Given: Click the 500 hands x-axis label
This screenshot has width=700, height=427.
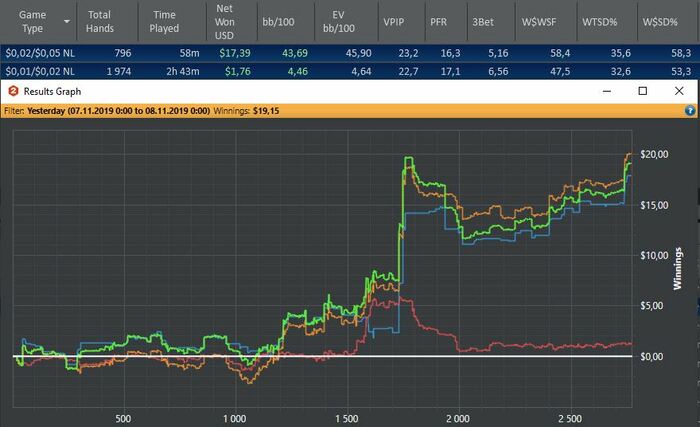Looking at the screenshot, I should click(x=123, y=419).
